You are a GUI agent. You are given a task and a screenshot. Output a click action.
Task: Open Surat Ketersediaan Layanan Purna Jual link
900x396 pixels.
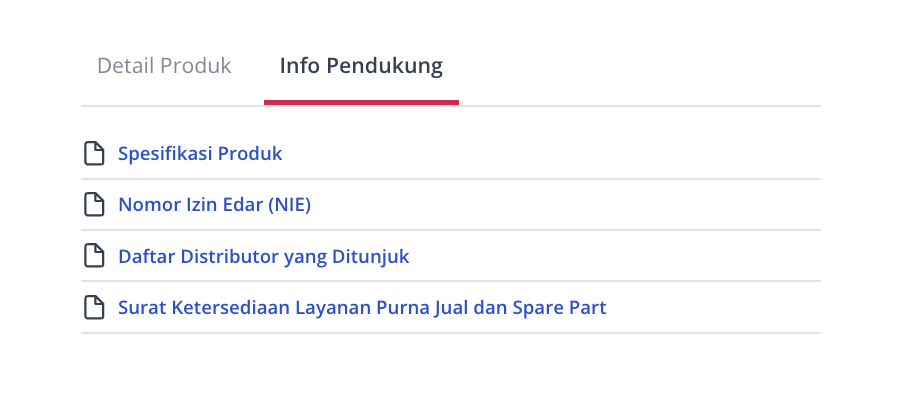coord(362,308)
